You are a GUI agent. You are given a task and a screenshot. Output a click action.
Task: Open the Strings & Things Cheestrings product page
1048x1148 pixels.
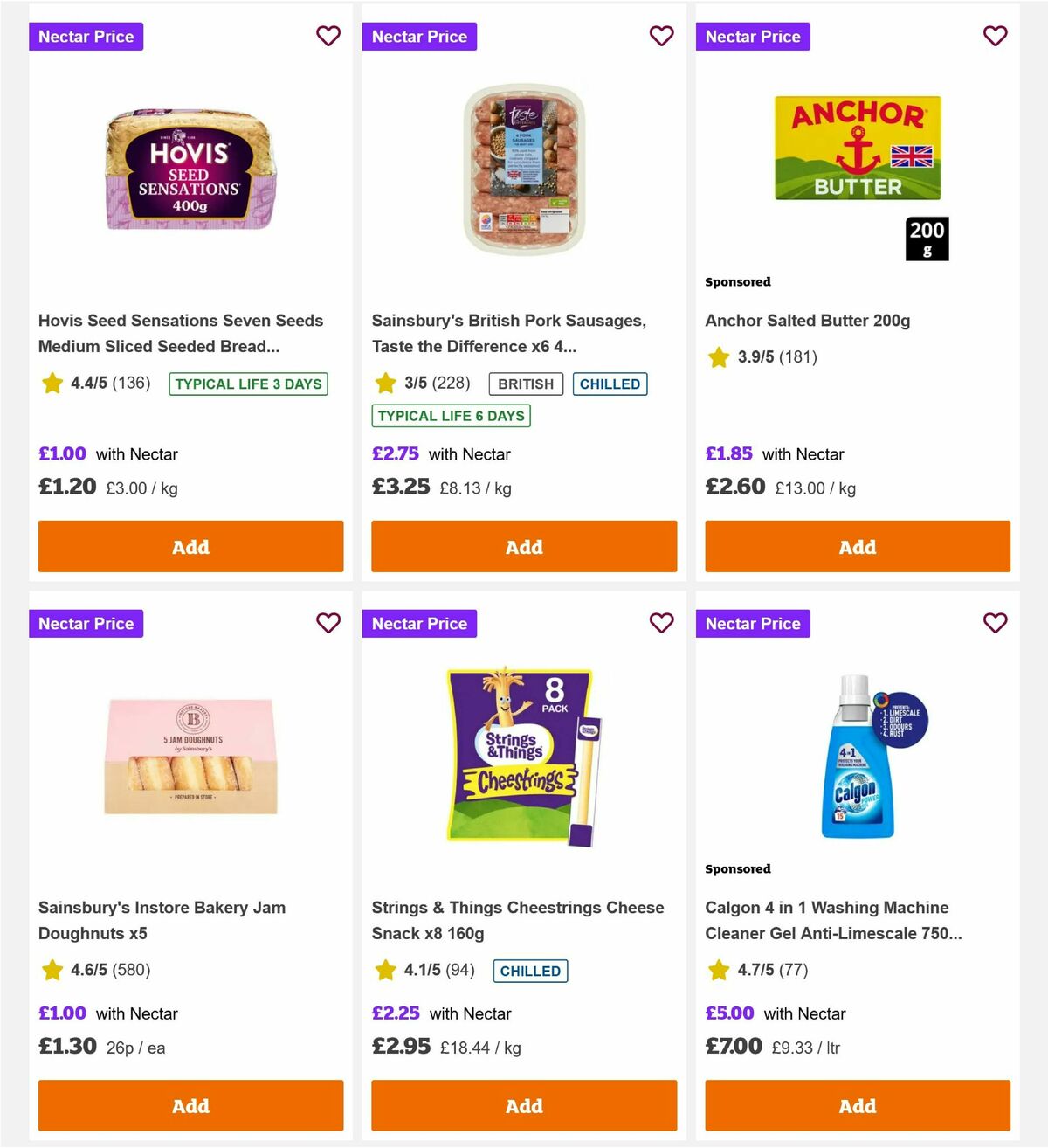click(x=518, y=920)
